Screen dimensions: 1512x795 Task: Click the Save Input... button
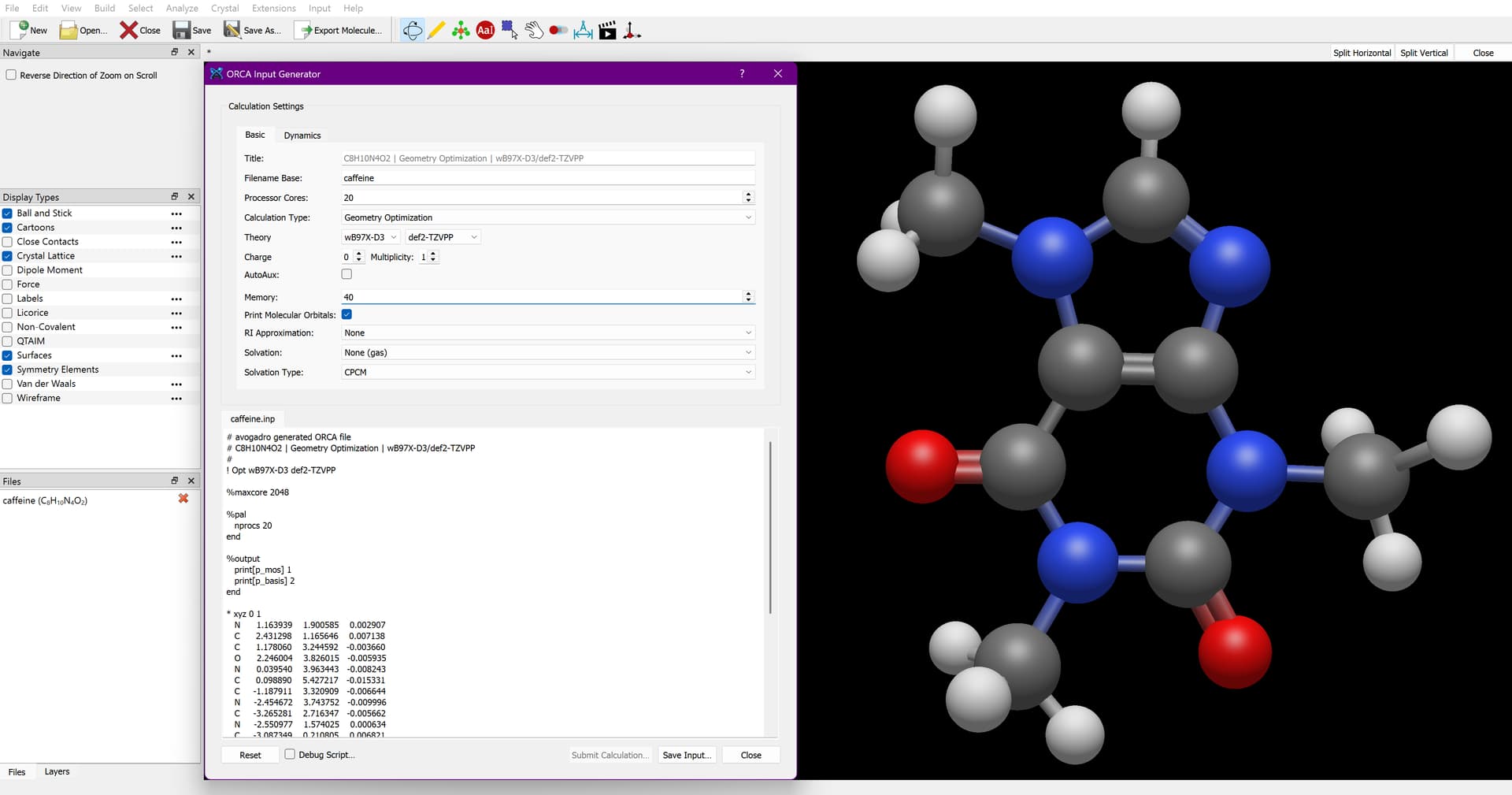click(687, 755)
